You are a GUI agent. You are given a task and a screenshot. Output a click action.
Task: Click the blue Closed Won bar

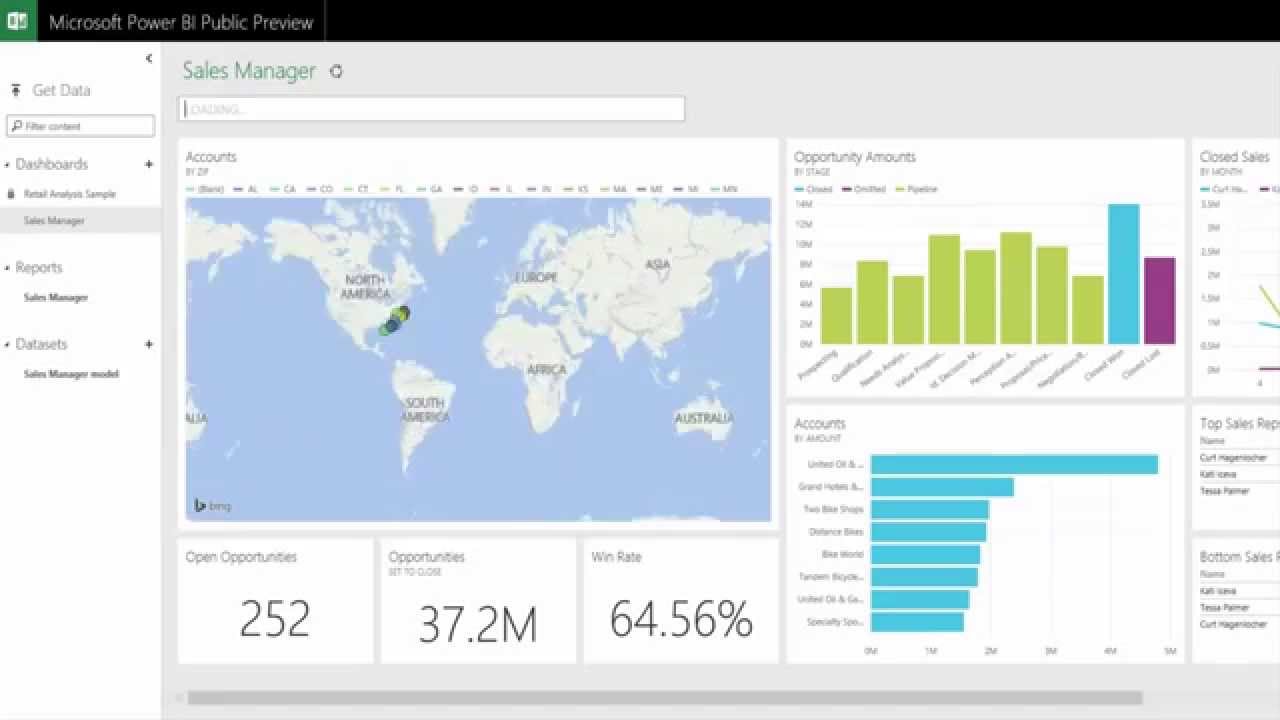pos(1124,274)
